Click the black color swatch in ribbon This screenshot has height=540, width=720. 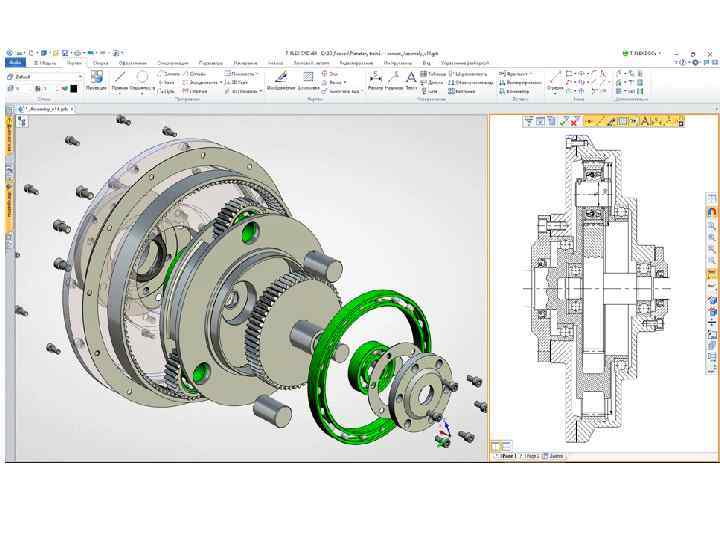(x=73, y=89)
